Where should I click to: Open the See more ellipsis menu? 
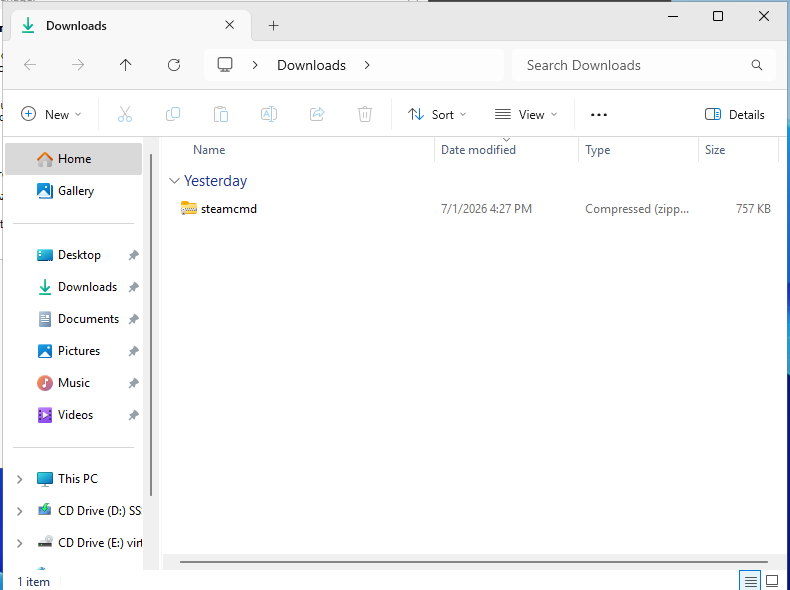pos(599,115)
